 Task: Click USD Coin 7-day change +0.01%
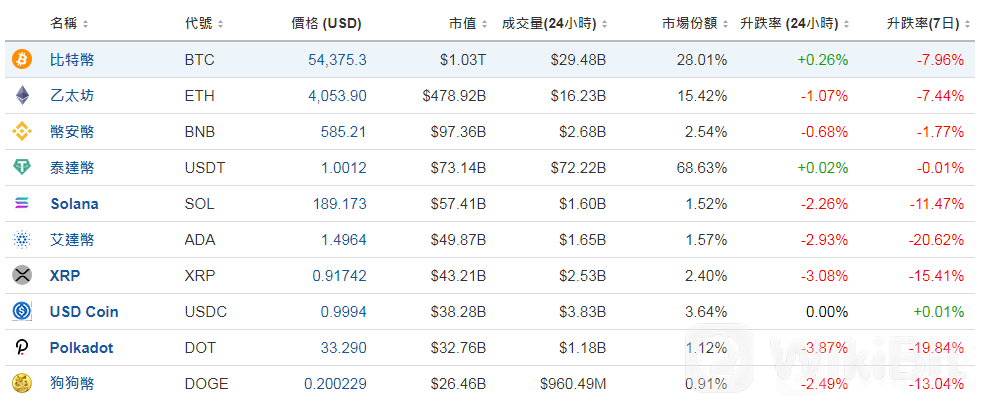[x=938, y=312]
